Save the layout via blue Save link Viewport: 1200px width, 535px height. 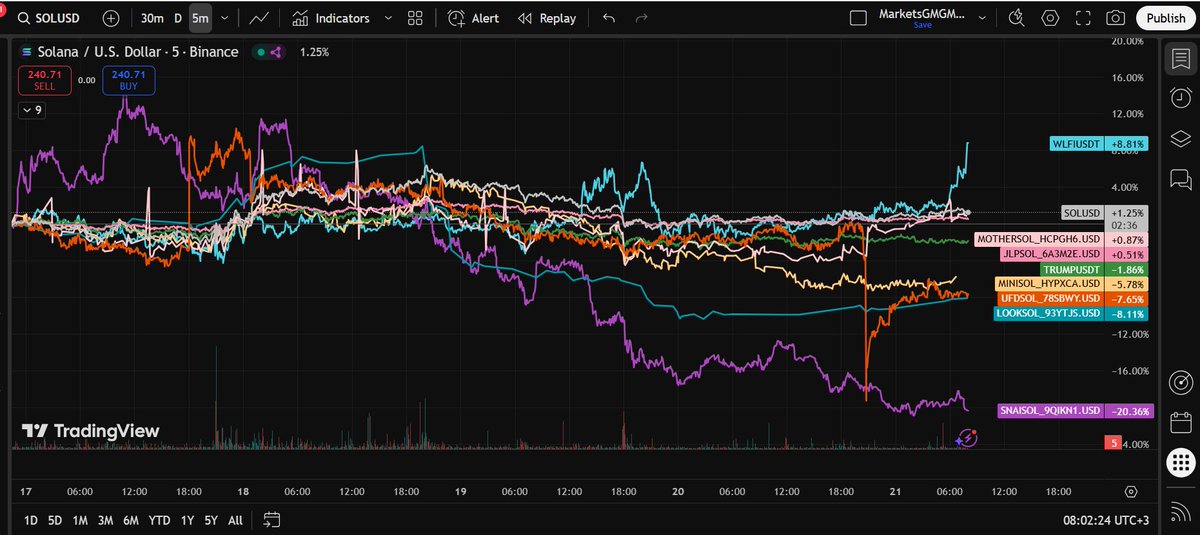click(922, 25)
